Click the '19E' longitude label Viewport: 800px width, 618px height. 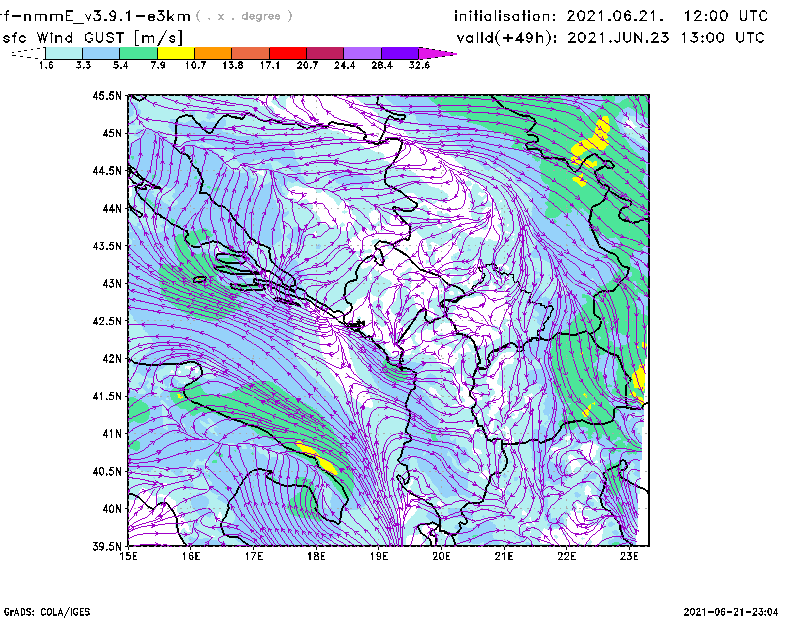379,556
